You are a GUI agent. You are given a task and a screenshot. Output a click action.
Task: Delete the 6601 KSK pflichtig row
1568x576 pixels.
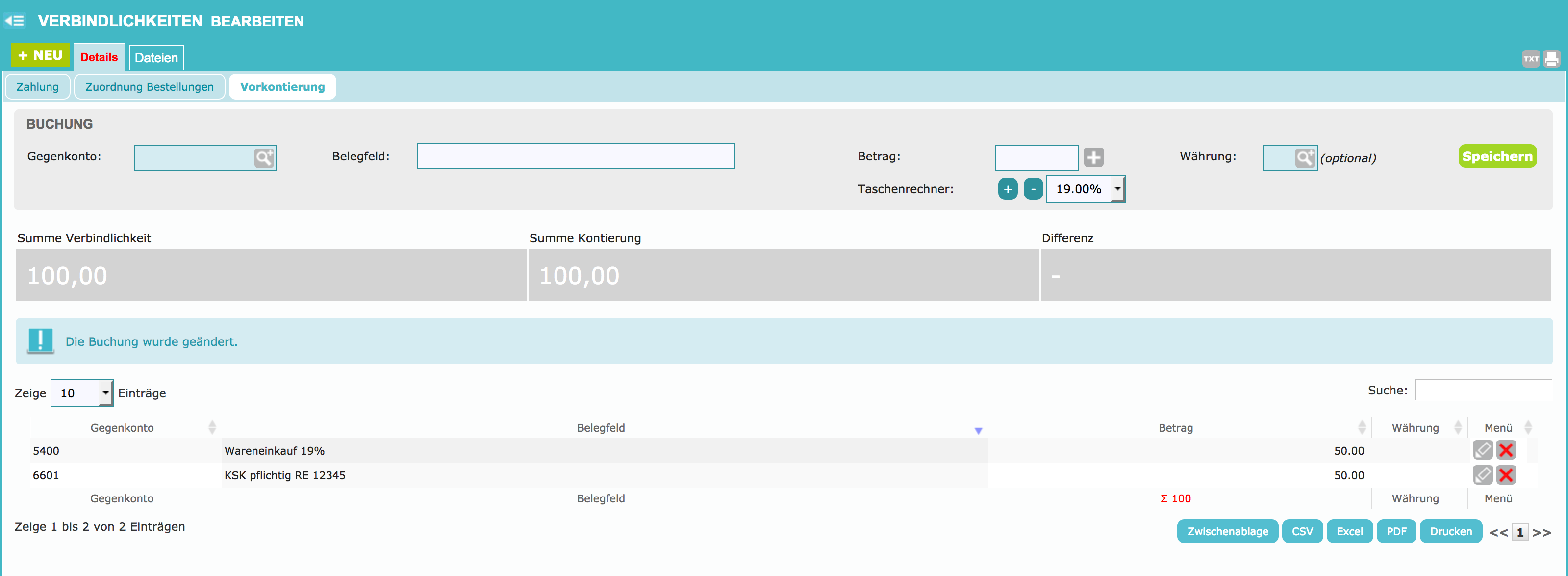pyautogui.click(x=1506, y=475)
